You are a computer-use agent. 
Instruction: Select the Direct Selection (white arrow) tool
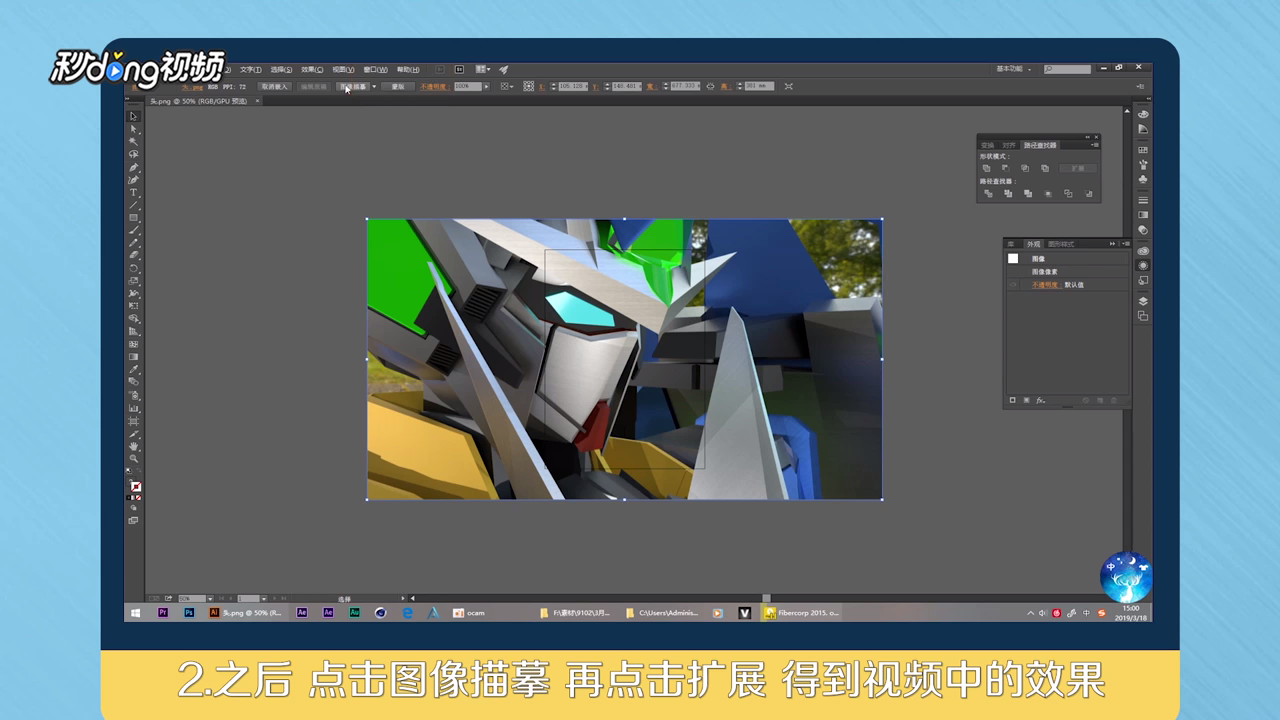pos(134,130)
